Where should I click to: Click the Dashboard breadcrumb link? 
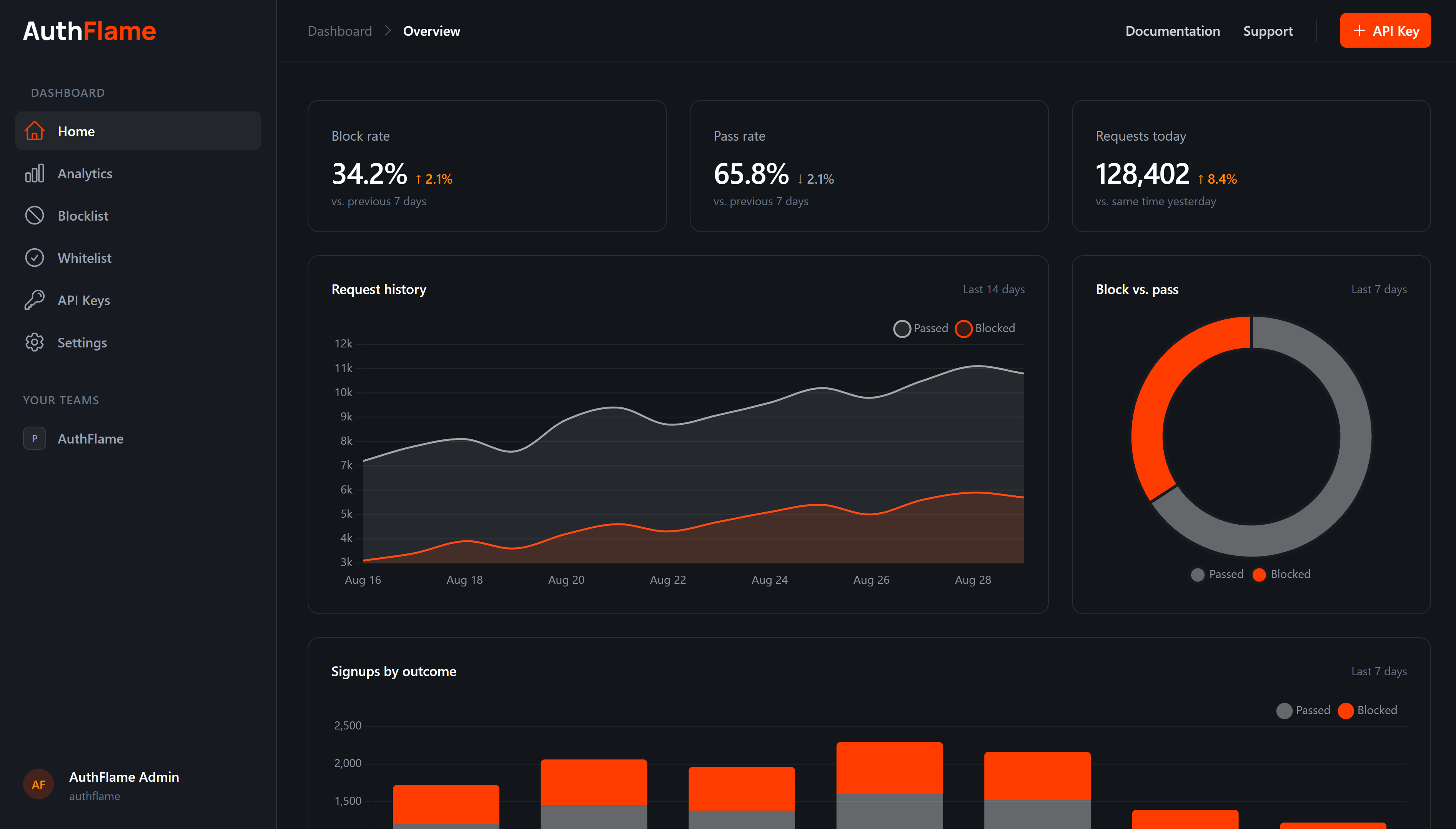(339, 31)
